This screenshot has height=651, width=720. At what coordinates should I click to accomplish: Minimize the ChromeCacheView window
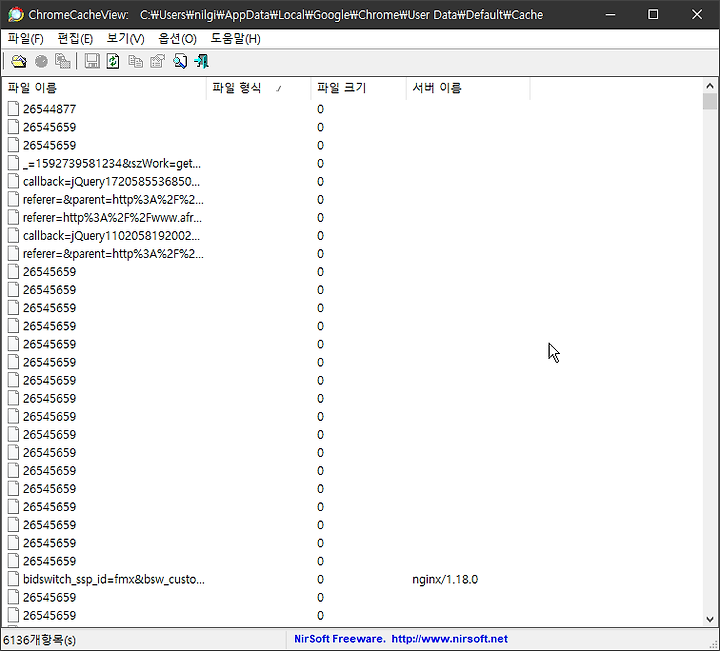[610, 15]
